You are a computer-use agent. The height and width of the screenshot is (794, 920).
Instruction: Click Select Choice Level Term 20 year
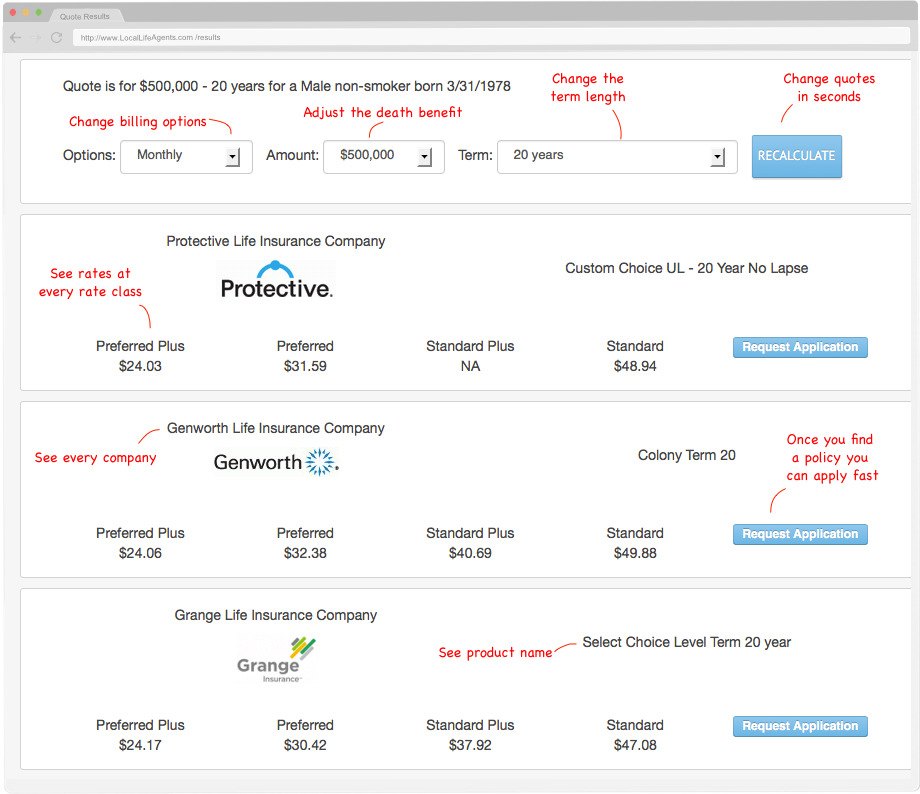(x=686, y=642)
